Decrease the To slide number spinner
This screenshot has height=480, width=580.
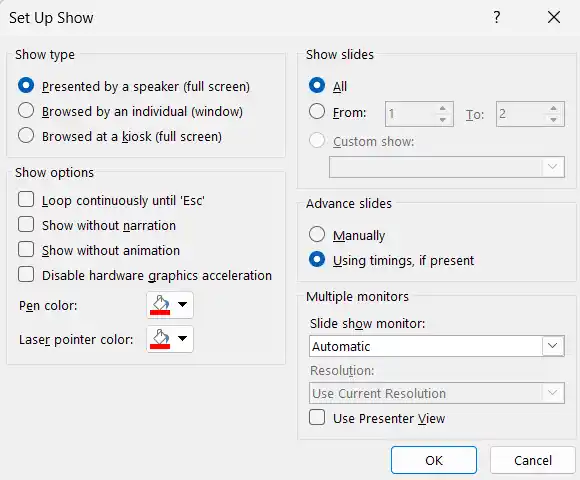(553, 119)
